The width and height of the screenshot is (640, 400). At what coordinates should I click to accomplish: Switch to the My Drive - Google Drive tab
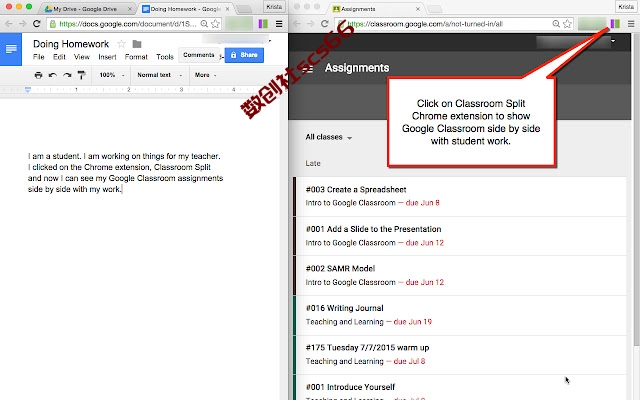[x=86, y=9]
